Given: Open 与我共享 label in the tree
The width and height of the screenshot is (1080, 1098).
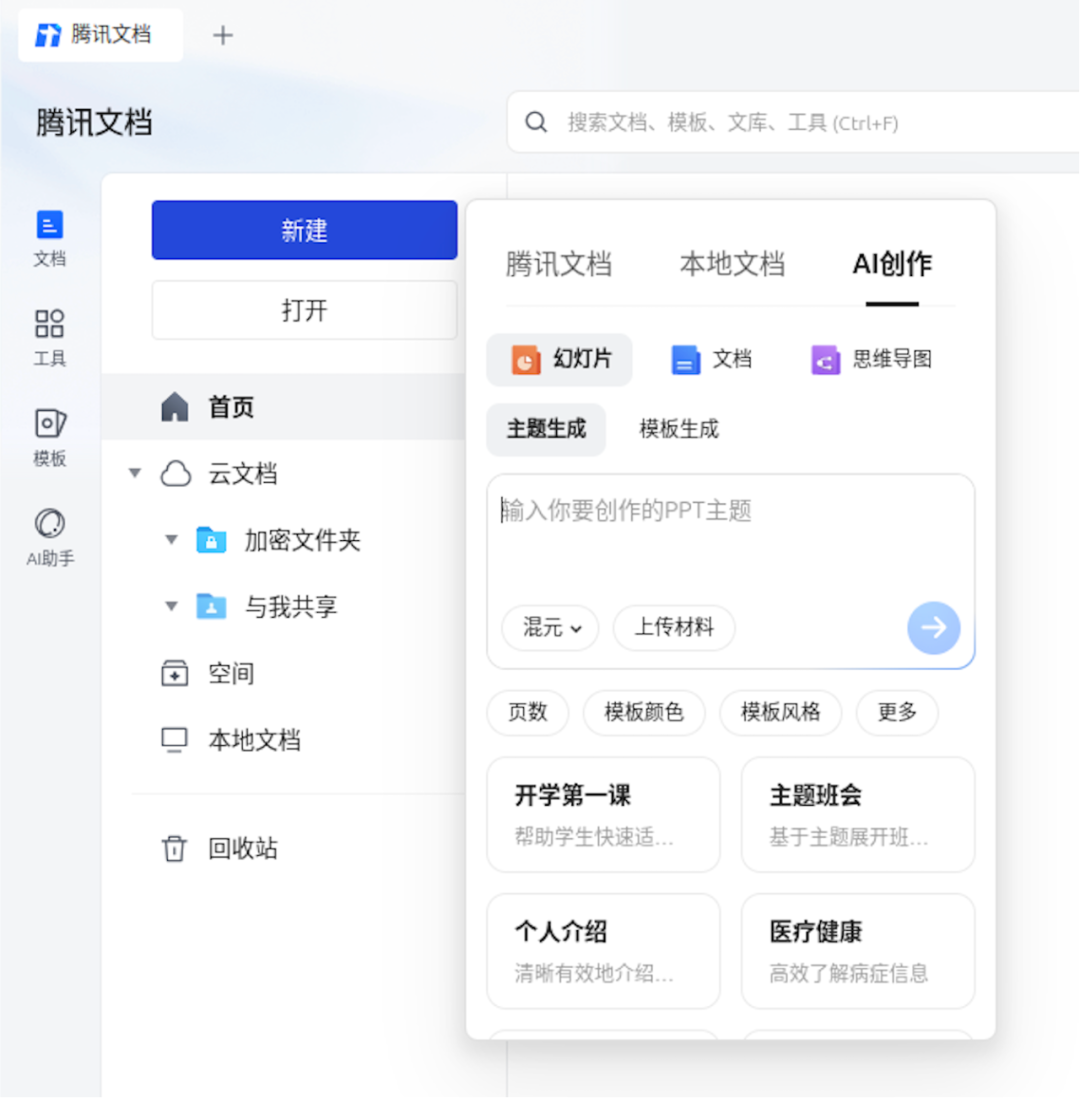Looking at the screenshot, I should point(291,606).
